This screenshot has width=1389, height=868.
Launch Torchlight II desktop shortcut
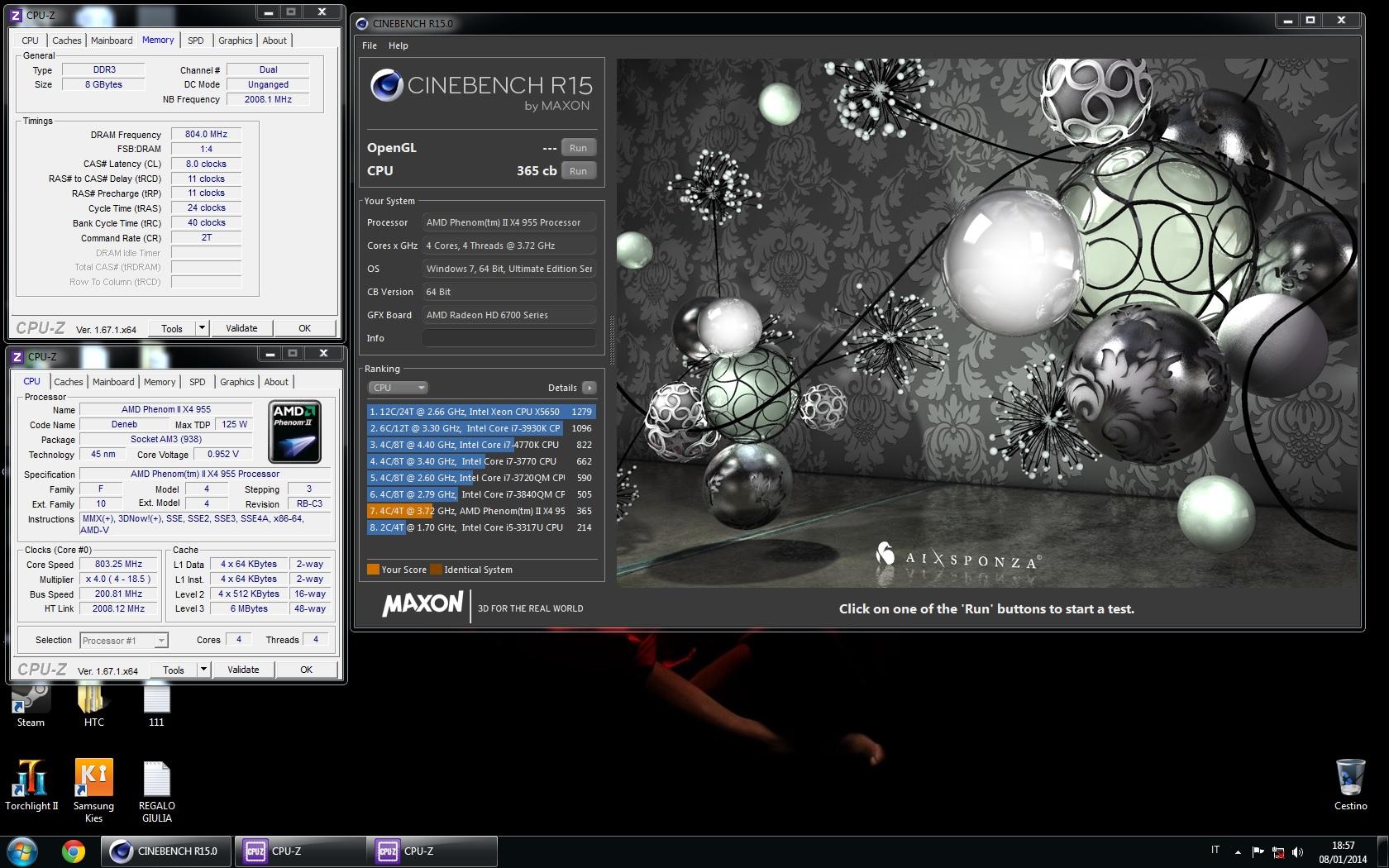(31, 785)
